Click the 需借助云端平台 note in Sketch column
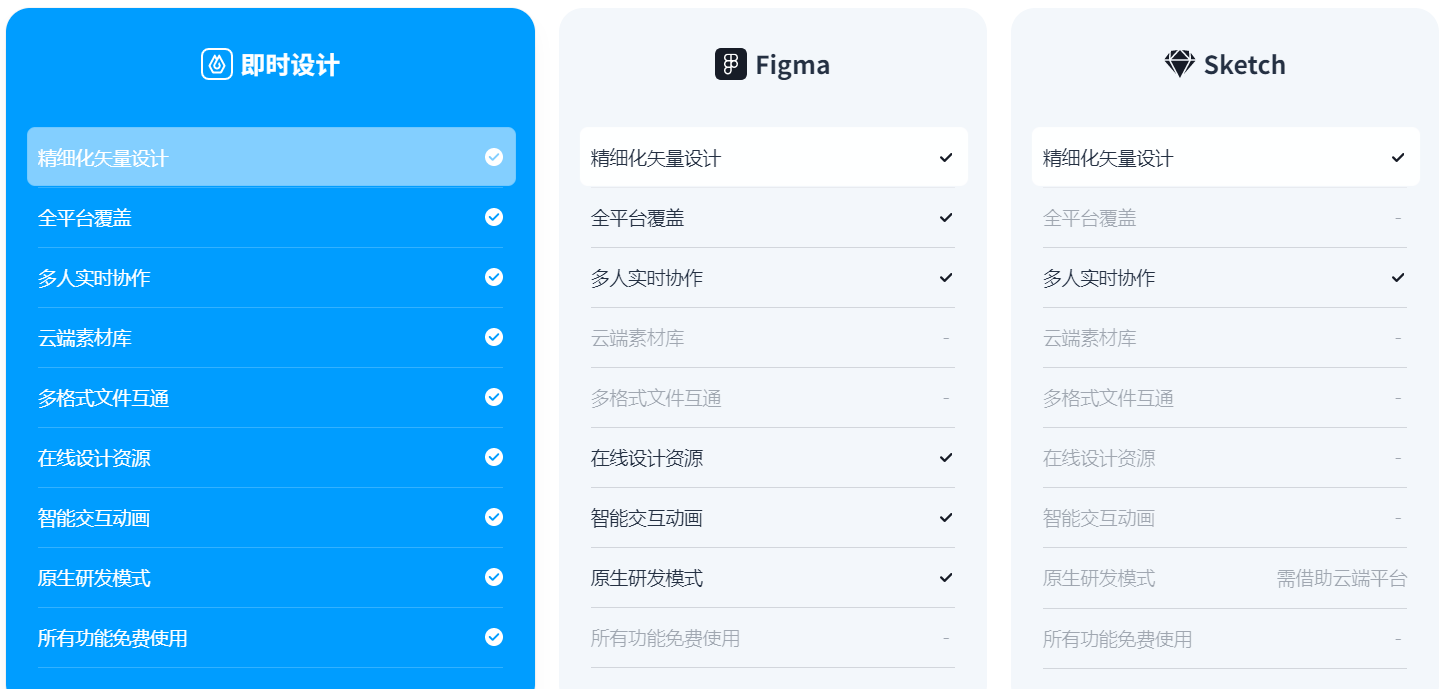Screen dimensions: 1449x689 click(1341, 579)
